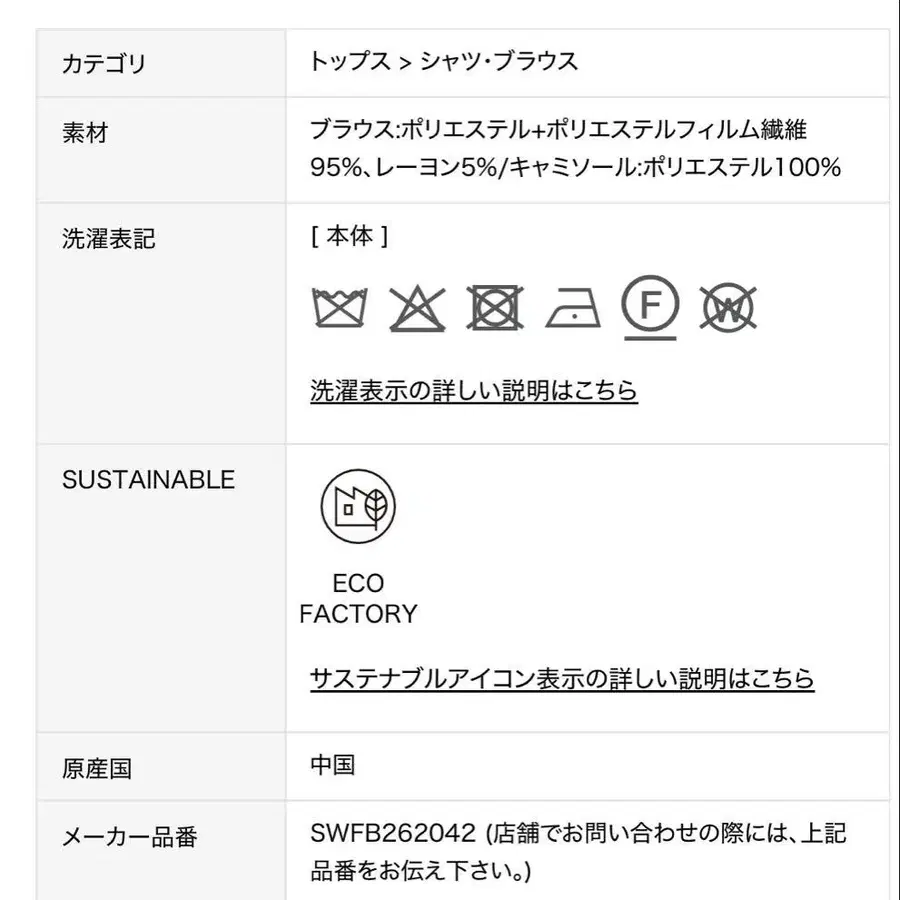Click the crossed-out W wet-clean symbol

(x=728, y=308)
